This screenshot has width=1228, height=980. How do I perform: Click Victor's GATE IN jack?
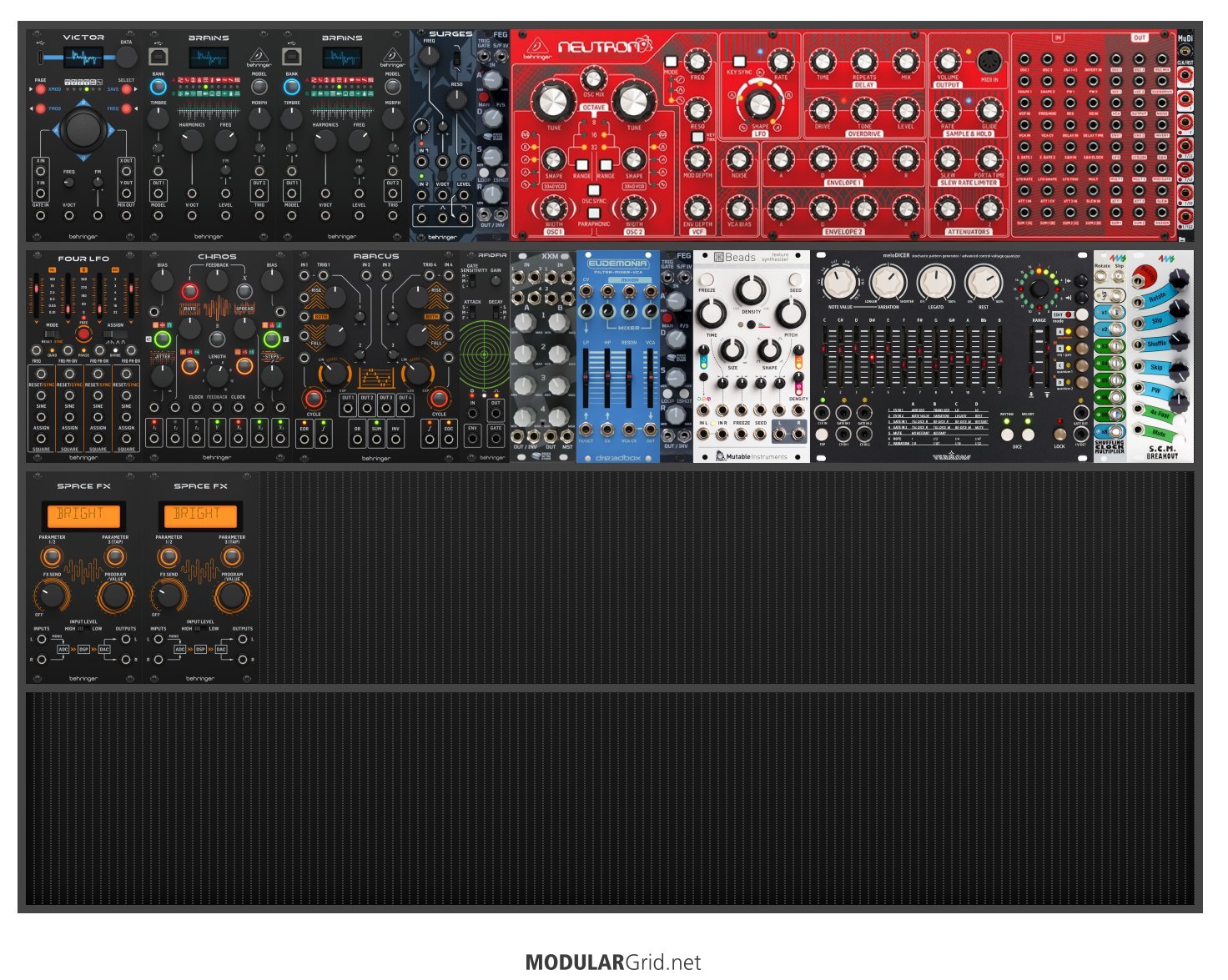click(40, 215)
